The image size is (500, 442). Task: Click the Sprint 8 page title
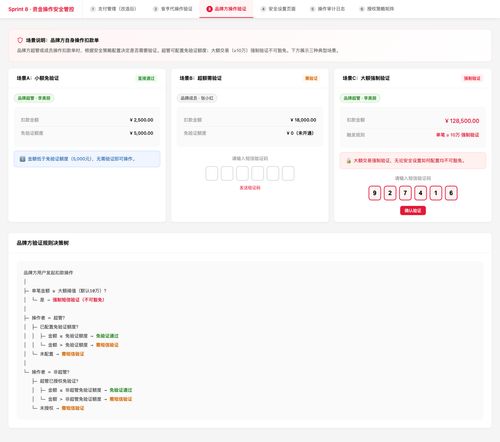pyautogui.click(x=41, y=9)
